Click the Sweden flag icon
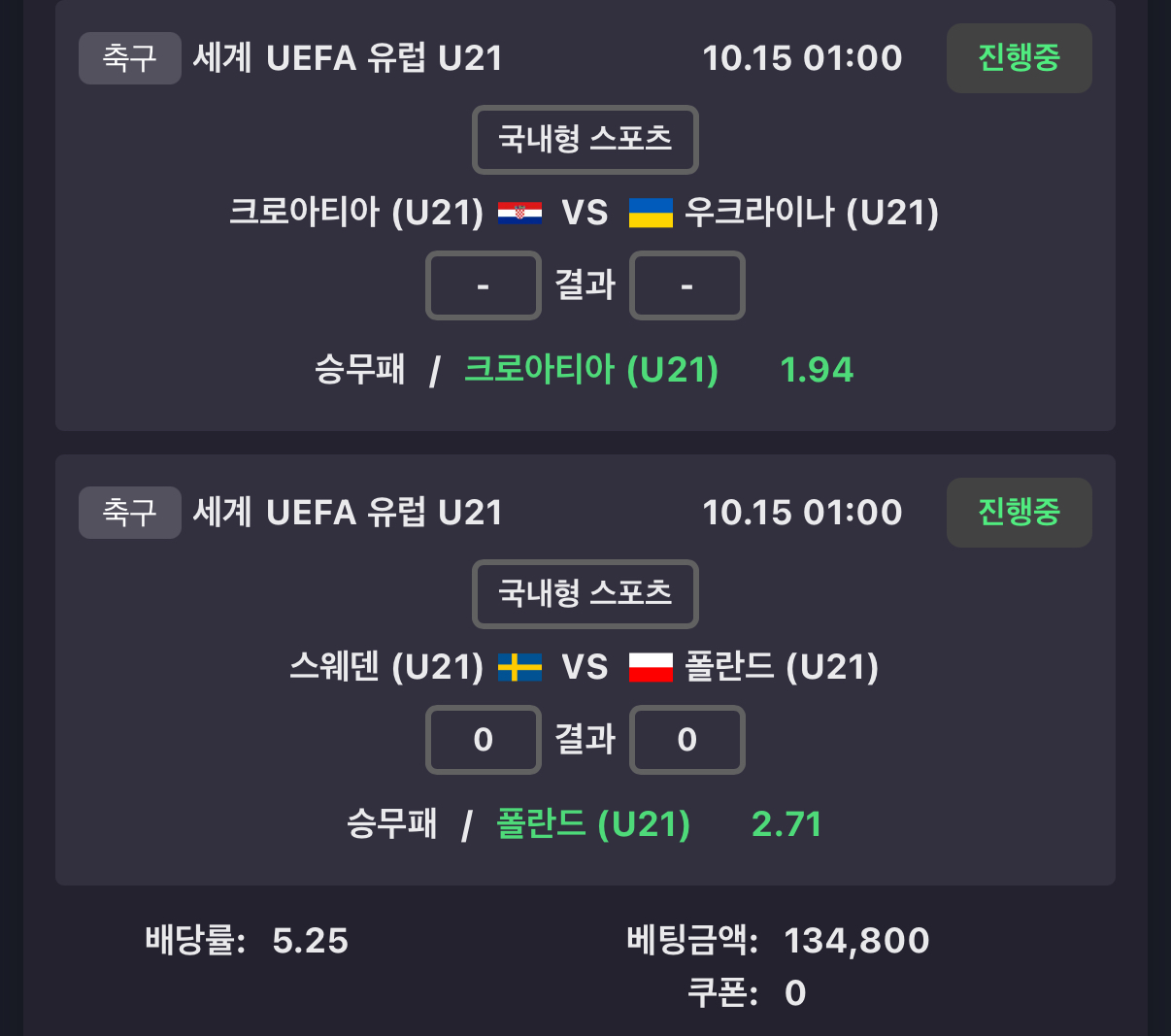This screenshot has height=1036, width=1171. [x=519, y=667]
